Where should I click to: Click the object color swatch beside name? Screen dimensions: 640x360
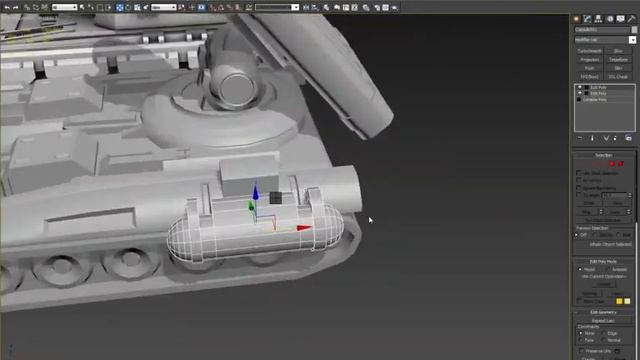tap(634, 30)
